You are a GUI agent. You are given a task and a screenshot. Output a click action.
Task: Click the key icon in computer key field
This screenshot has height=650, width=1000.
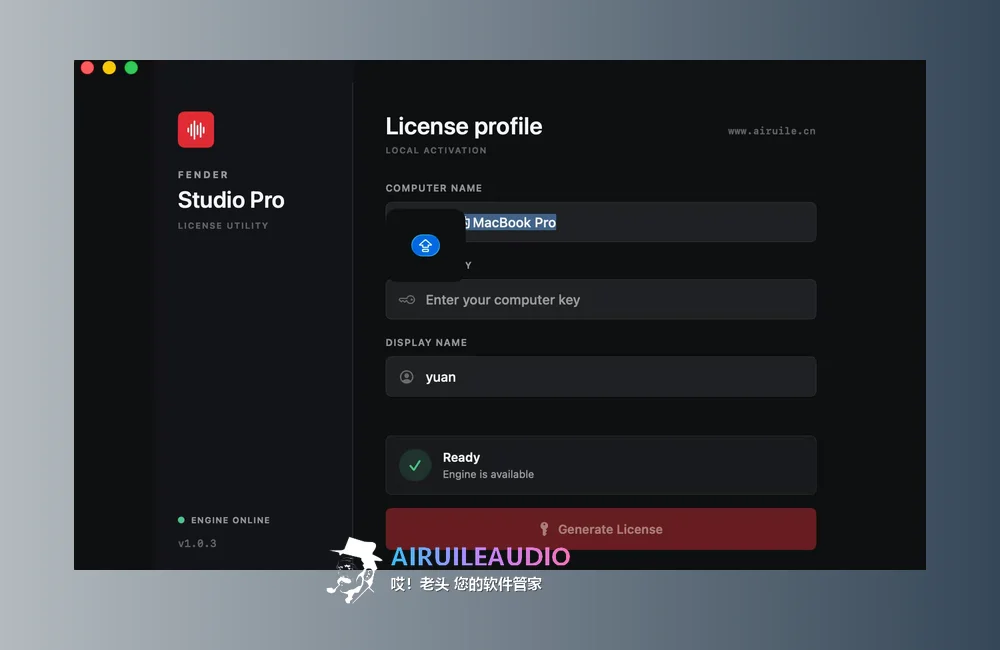[x=406, y=300]
